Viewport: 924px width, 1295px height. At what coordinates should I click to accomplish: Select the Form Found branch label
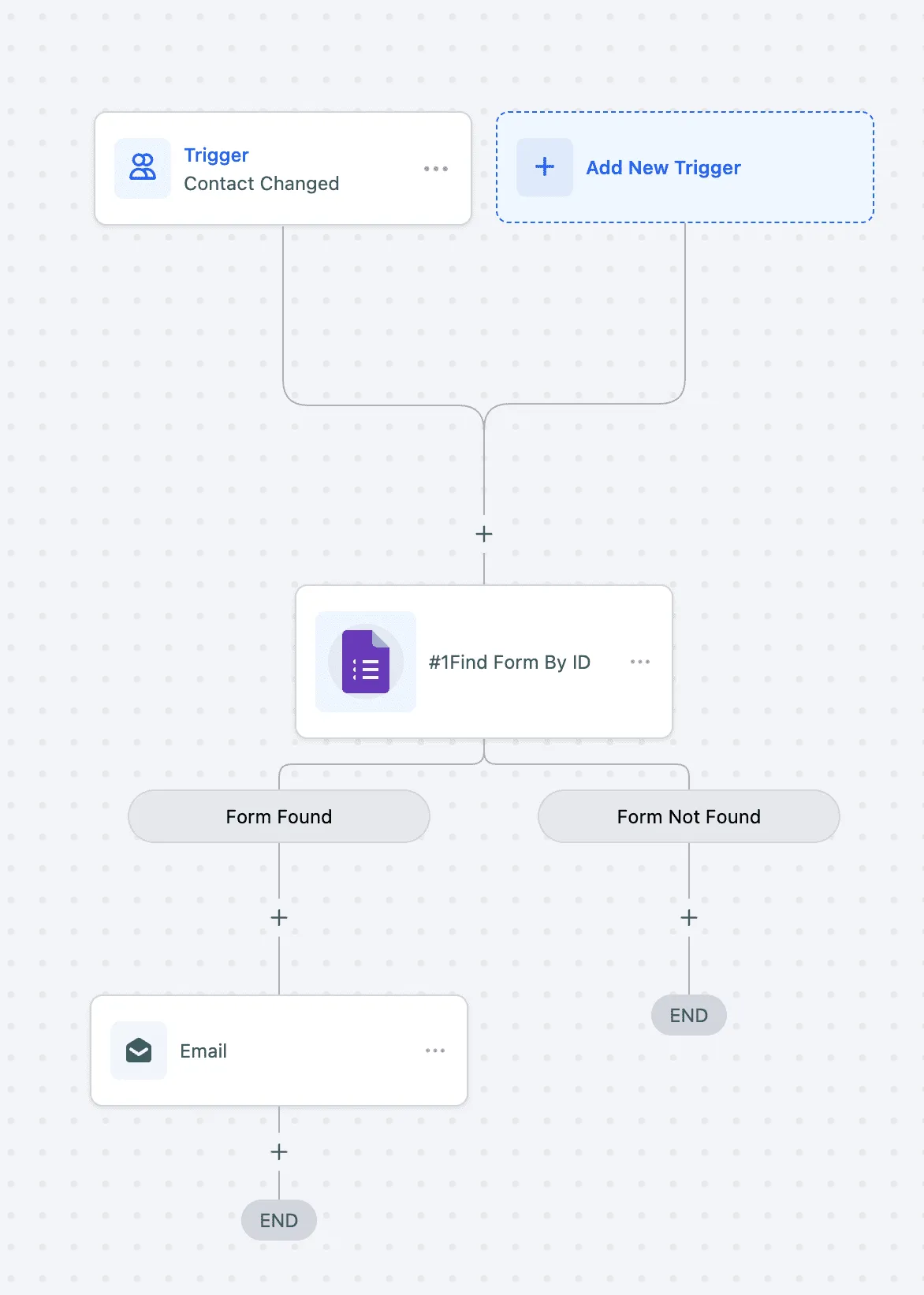point(278,816)
